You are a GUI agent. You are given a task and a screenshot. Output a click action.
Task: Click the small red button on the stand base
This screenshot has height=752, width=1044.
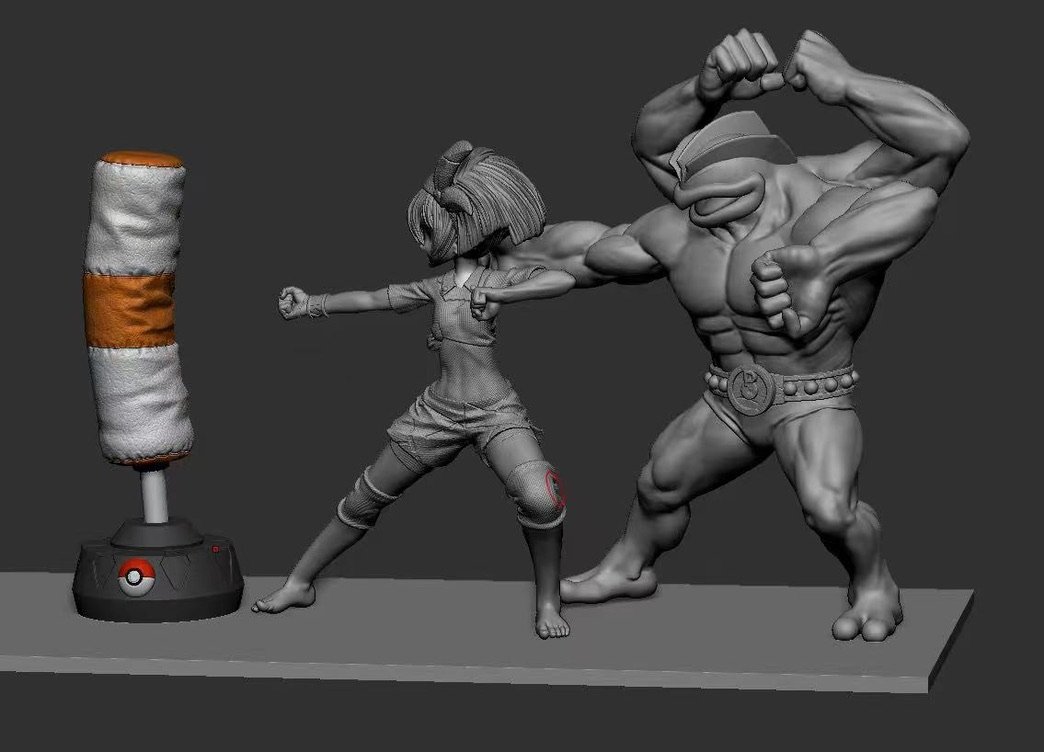215,549
